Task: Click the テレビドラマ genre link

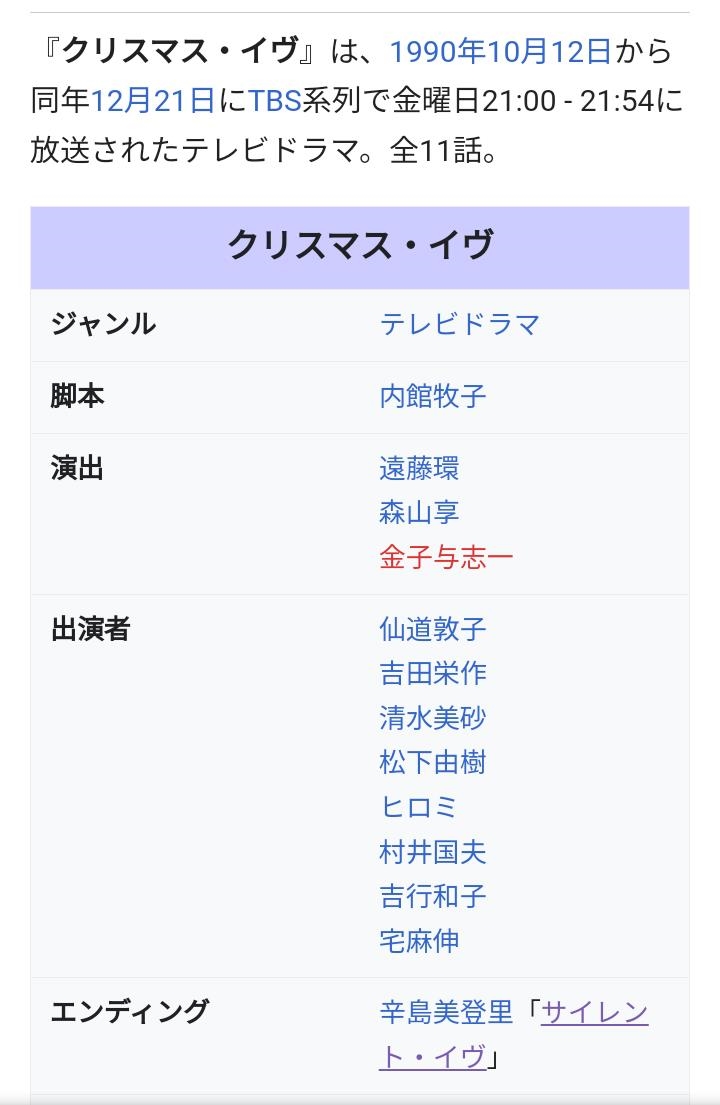Action: coord(460,324)
